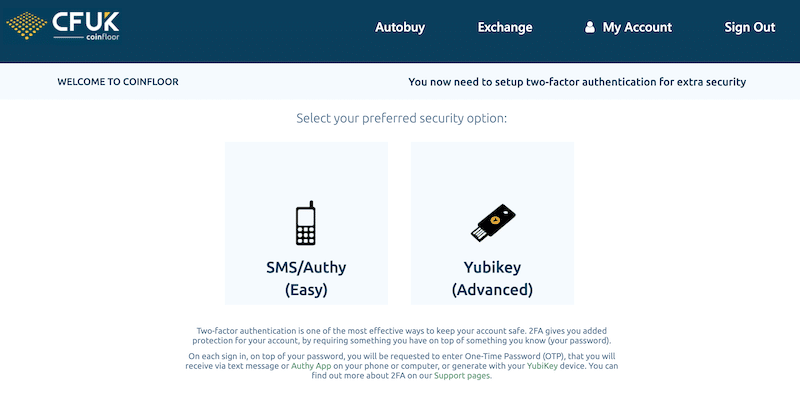Follow the YubiKey device link
800x402 pixels.
(542, 366)
